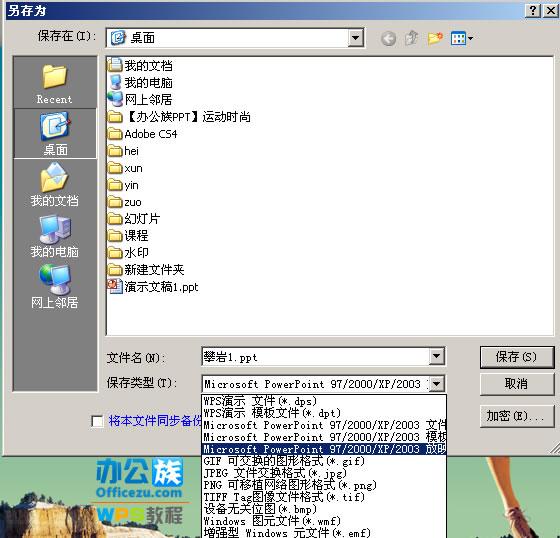Click the 加密(E)... button
This screenshot has width=560, height=538.
pos(517,416)
